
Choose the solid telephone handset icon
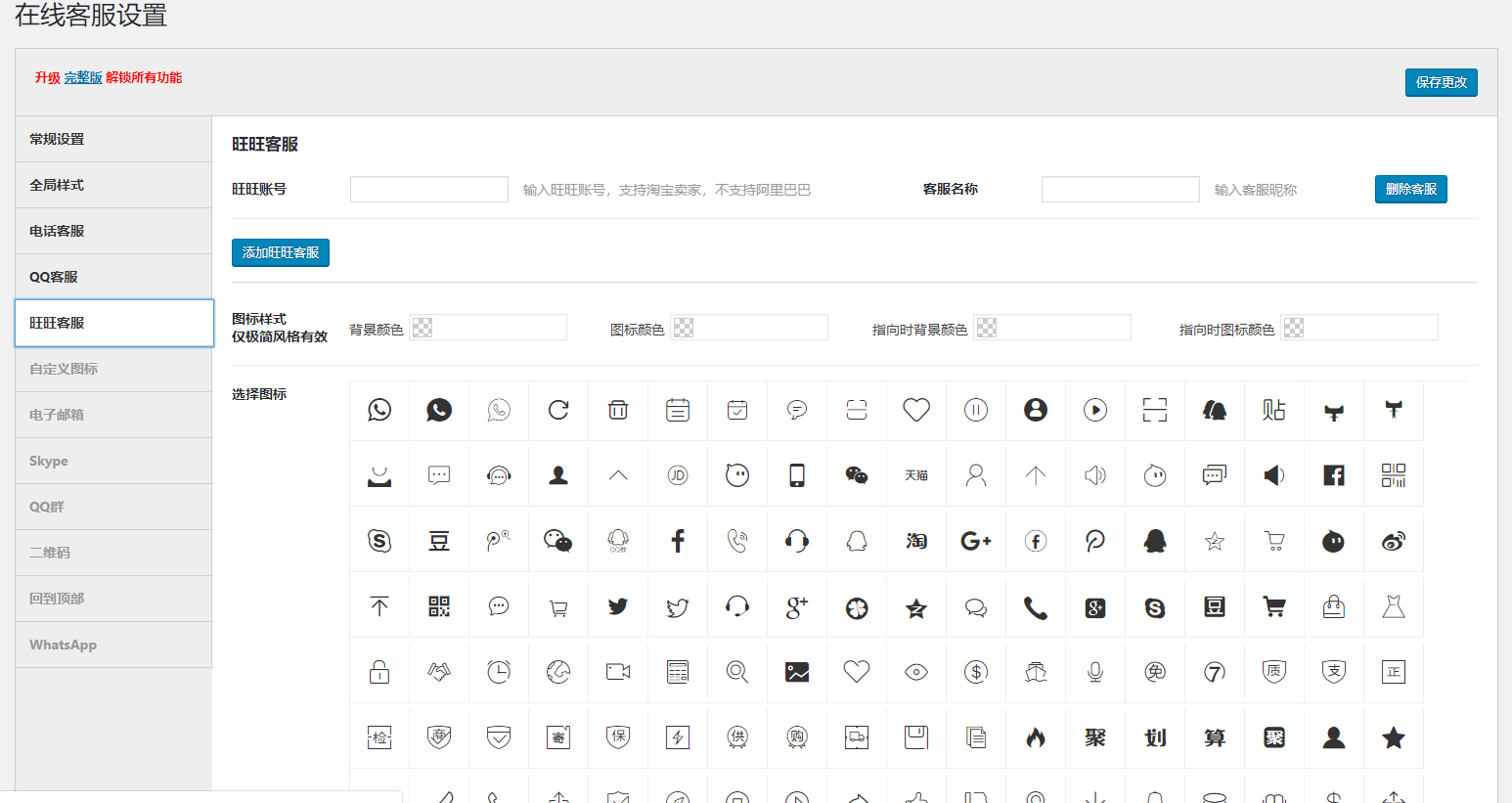(1036, 606)
